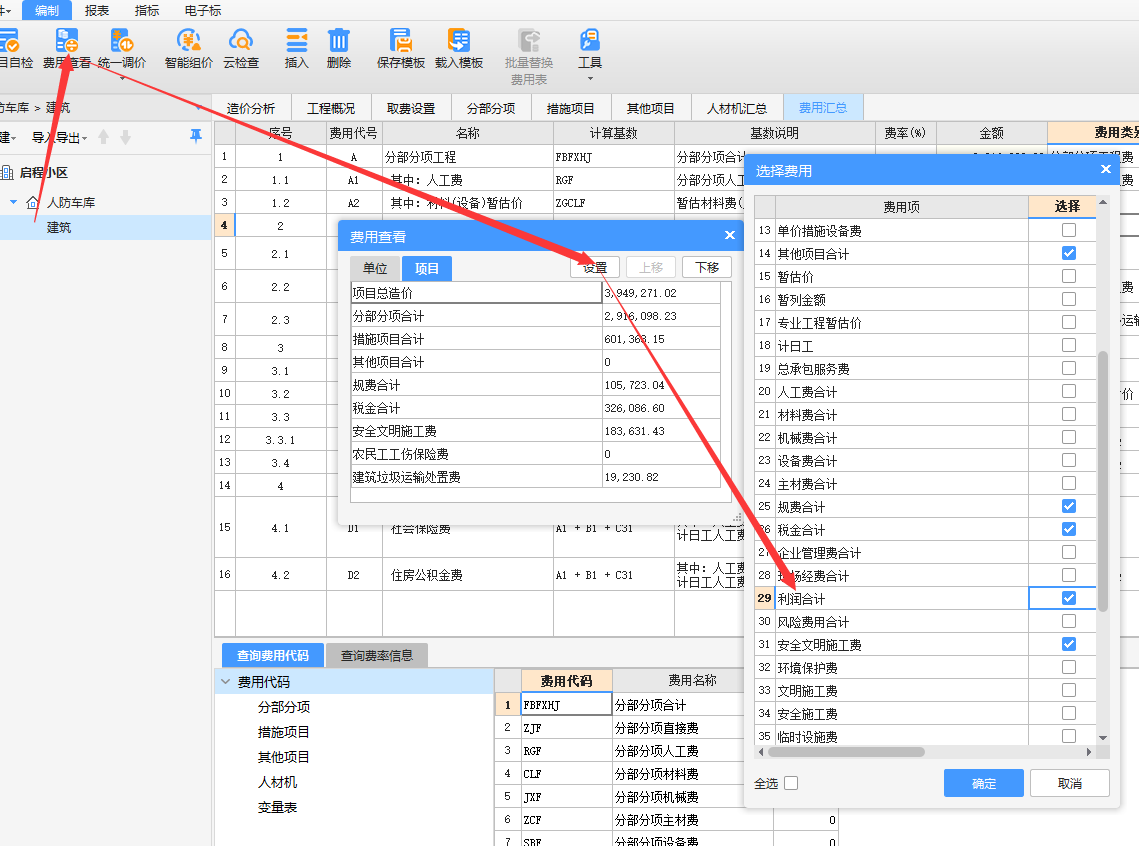Uncheck the 安全文明施工费 checkbox
The height and width of the screenshot is (846, 1139).
coord(1069,644)
